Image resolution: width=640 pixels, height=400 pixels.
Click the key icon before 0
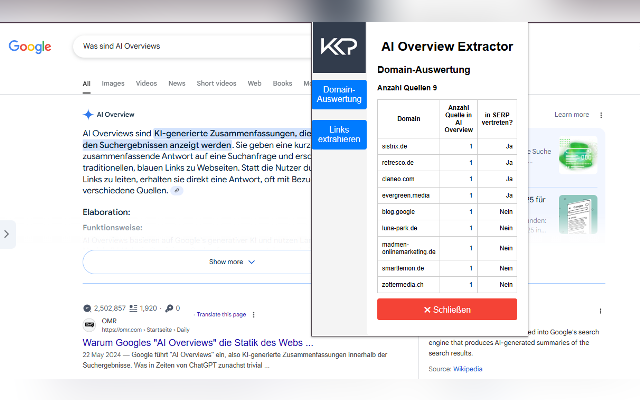tap(169, 309)
